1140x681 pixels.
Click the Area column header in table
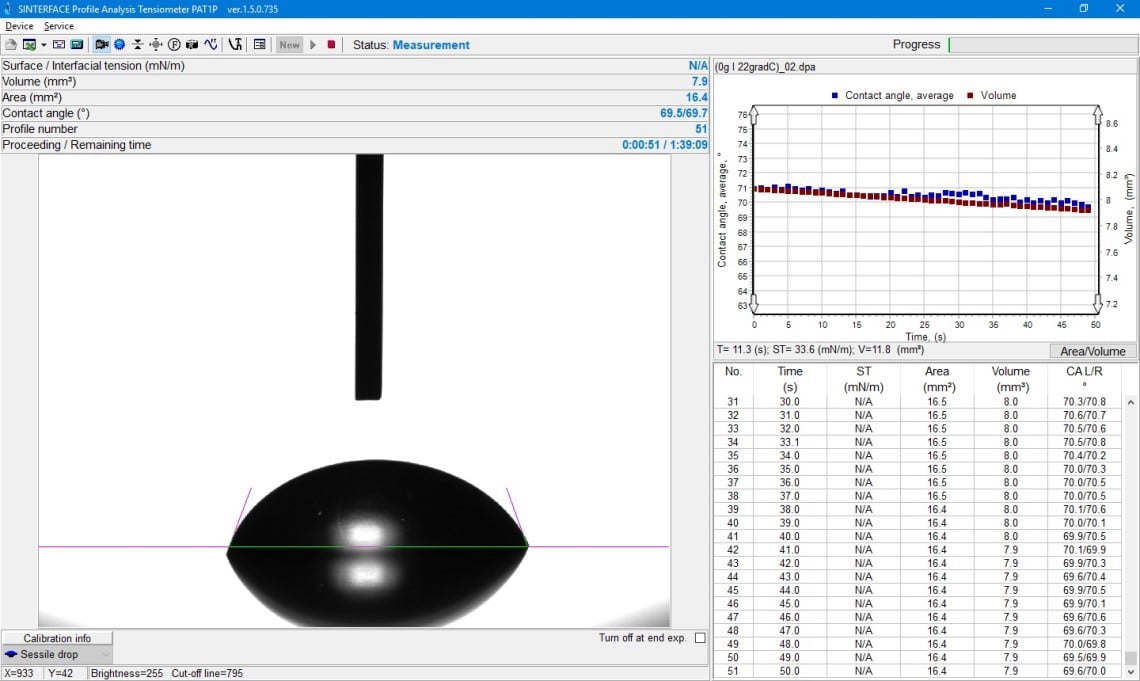pos(937,379)
